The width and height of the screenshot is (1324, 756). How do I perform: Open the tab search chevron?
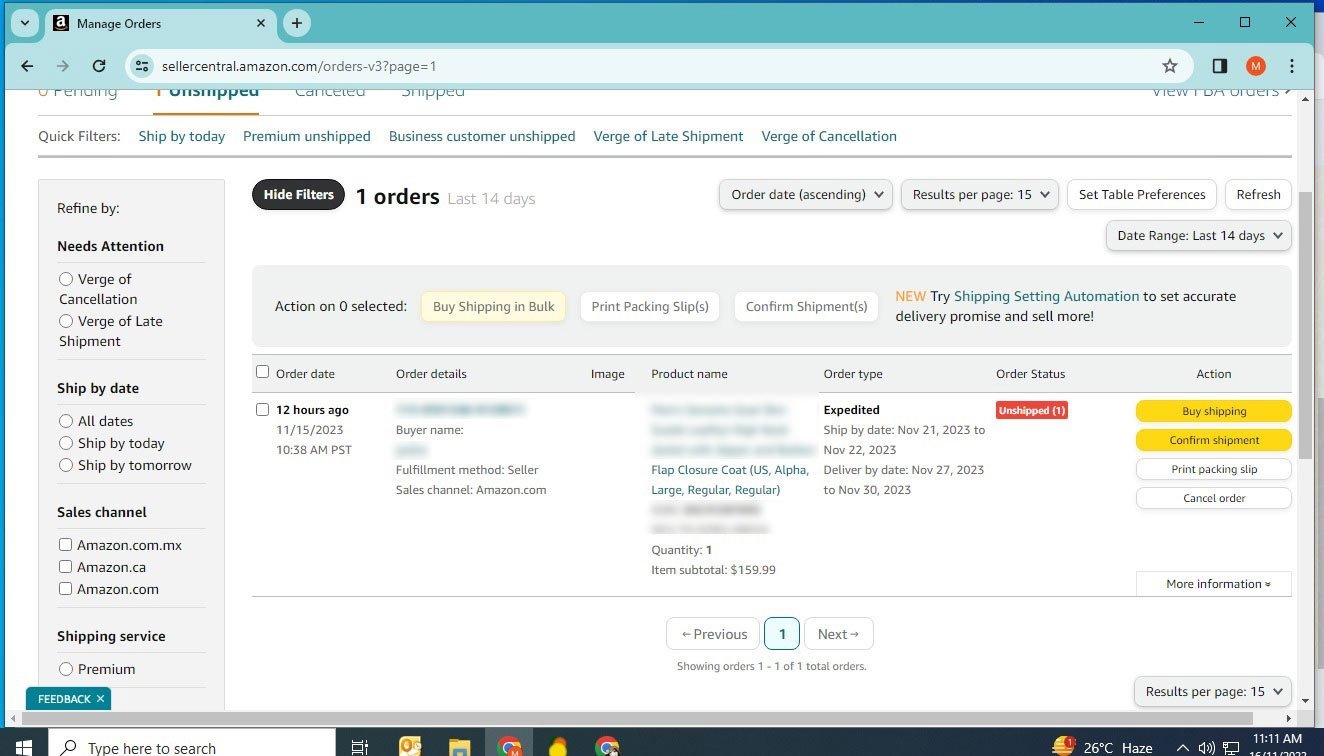click(24, 23)
